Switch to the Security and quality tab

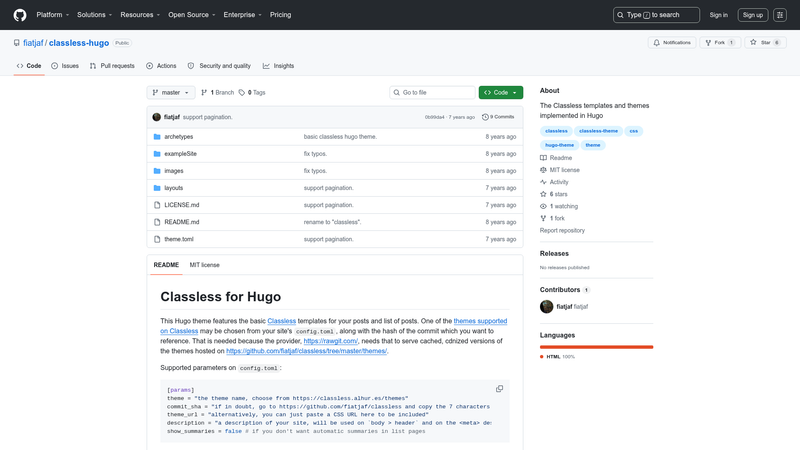coord(219,66)
